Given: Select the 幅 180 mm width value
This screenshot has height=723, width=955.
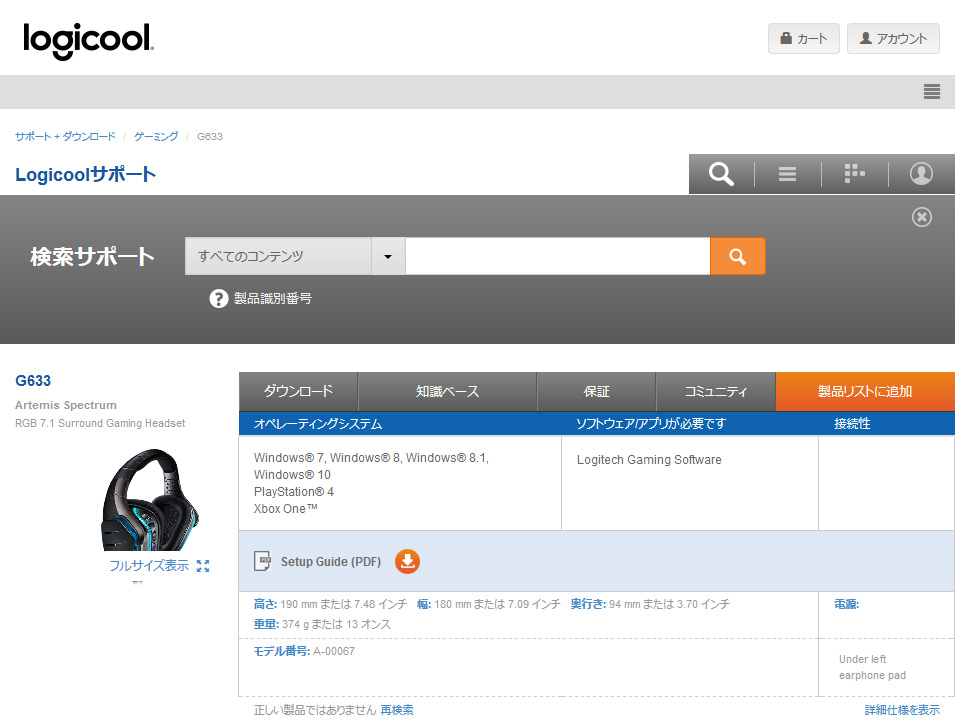Looking at the screenshot, I should click(x=497, y=604).
